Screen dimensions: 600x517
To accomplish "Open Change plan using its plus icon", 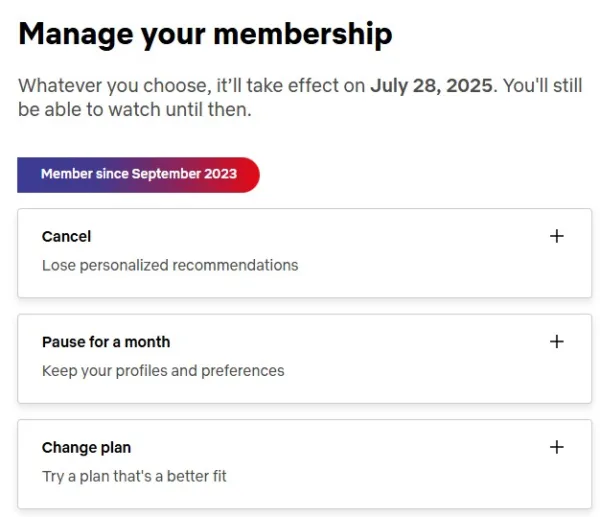I will (x=557, y=447).
